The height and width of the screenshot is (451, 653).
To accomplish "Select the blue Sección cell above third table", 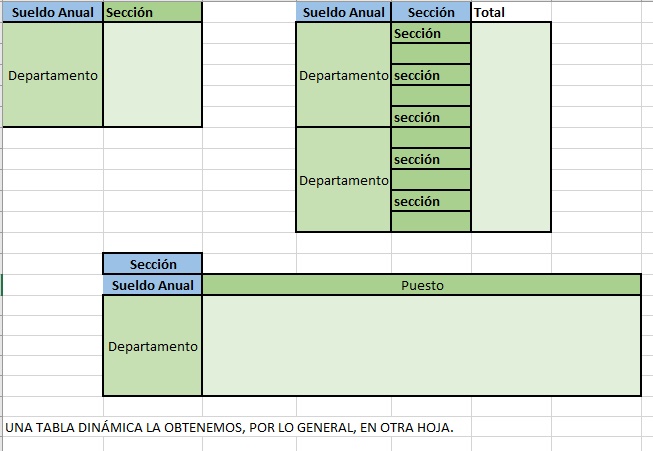I will pos(153,264).
